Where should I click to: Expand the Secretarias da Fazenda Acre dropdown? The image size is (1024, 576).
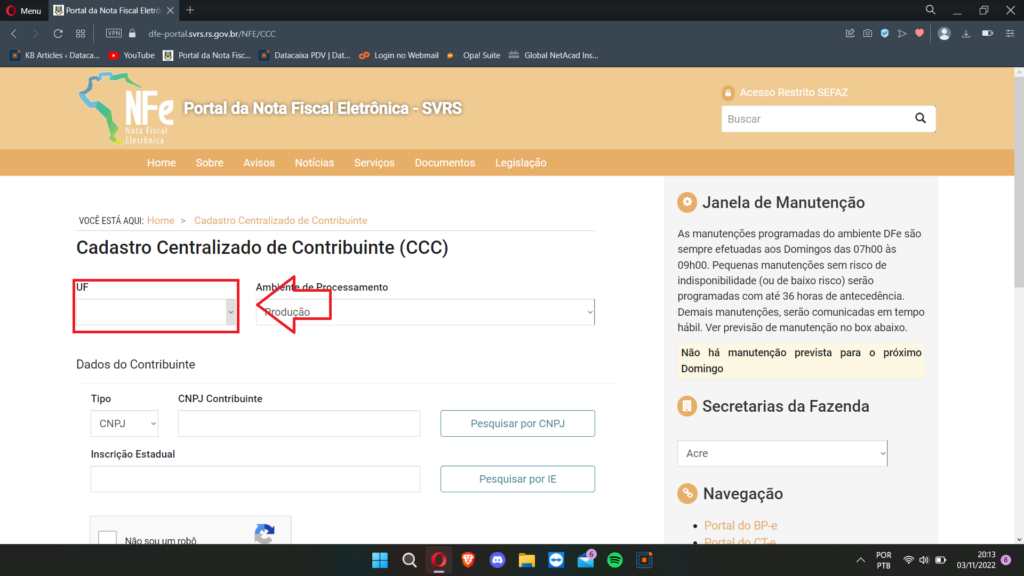tap(782, 453)
